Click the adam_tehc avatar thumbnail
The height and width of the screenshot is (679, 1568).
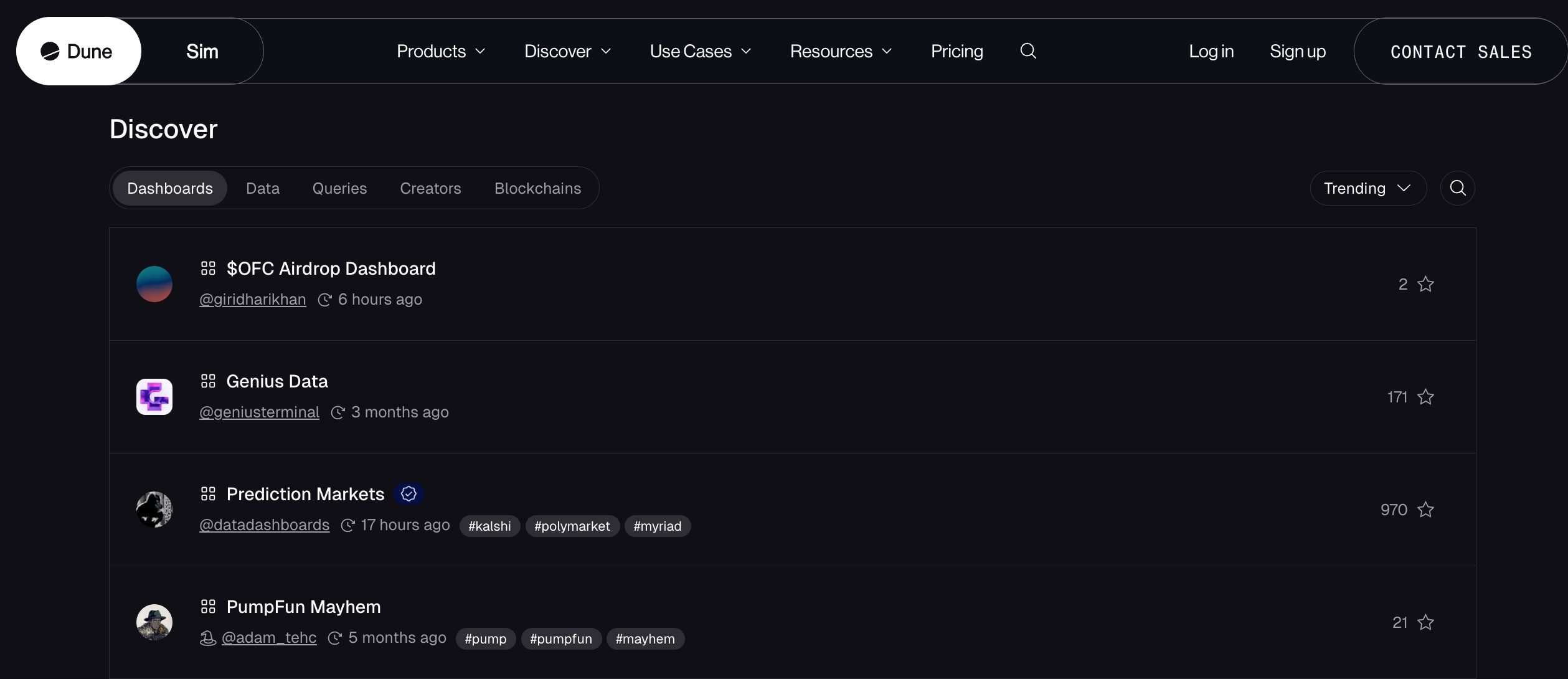tap(154, 622)
